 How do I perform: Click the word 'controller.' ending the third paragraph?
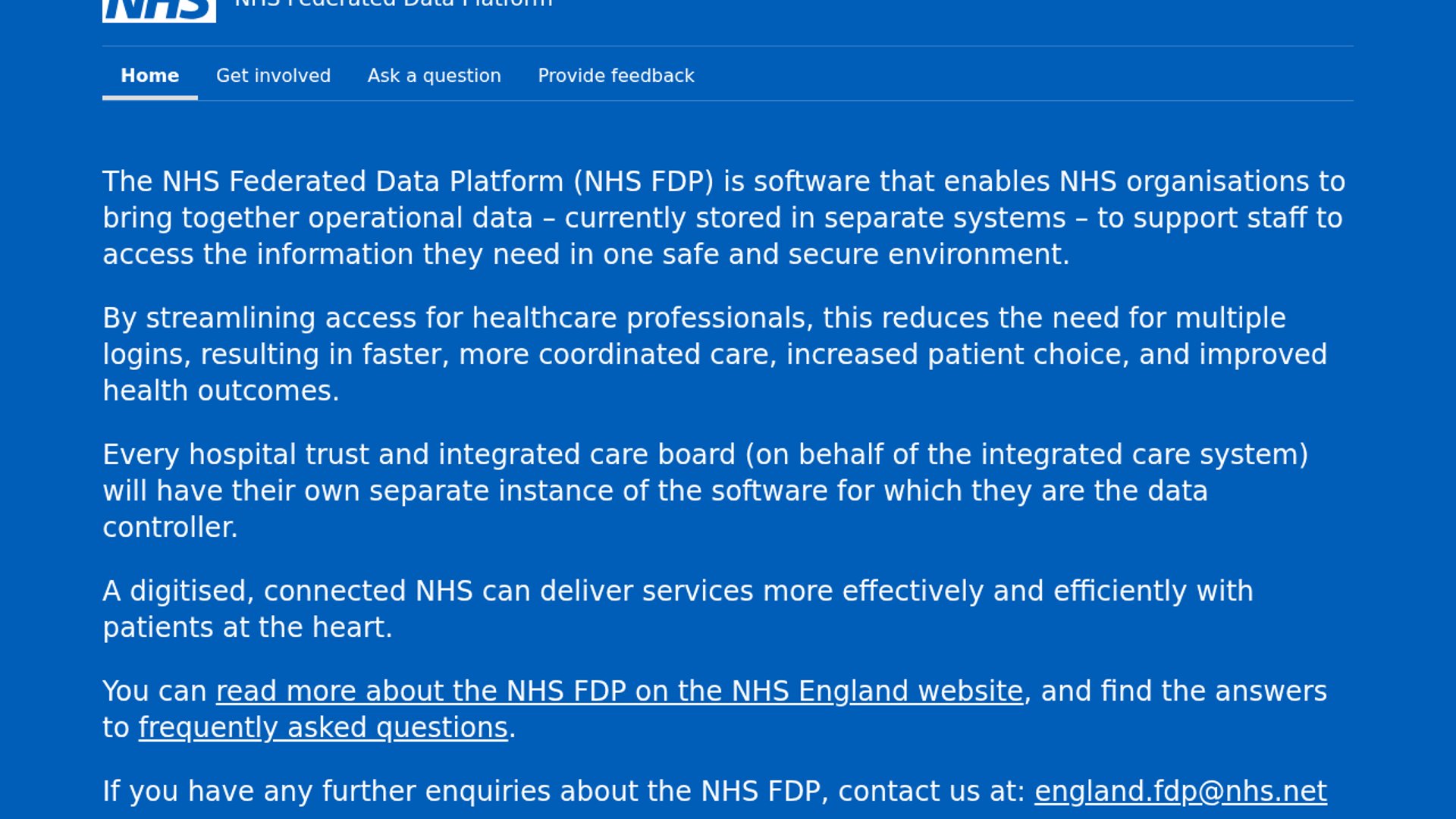[170, 527]
